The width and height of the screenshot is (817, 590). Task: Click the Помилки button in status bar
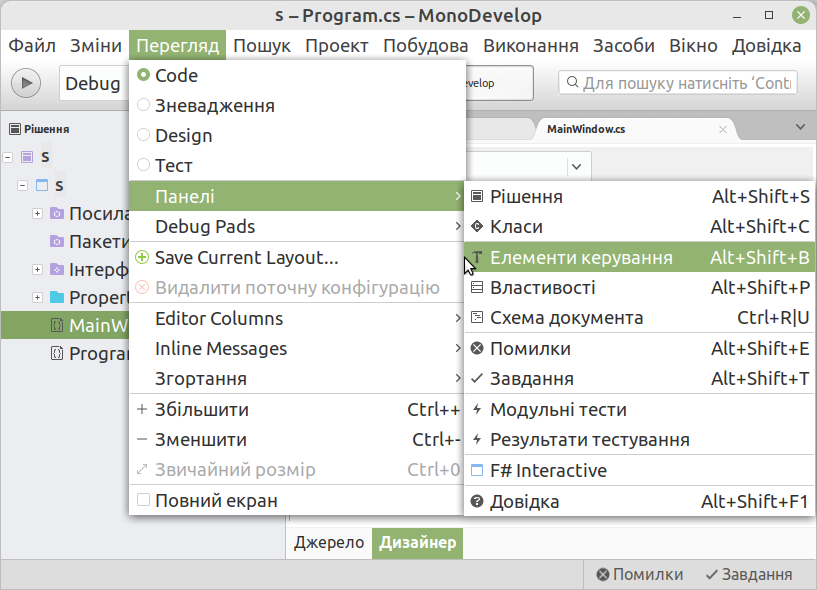coord(640,574)
